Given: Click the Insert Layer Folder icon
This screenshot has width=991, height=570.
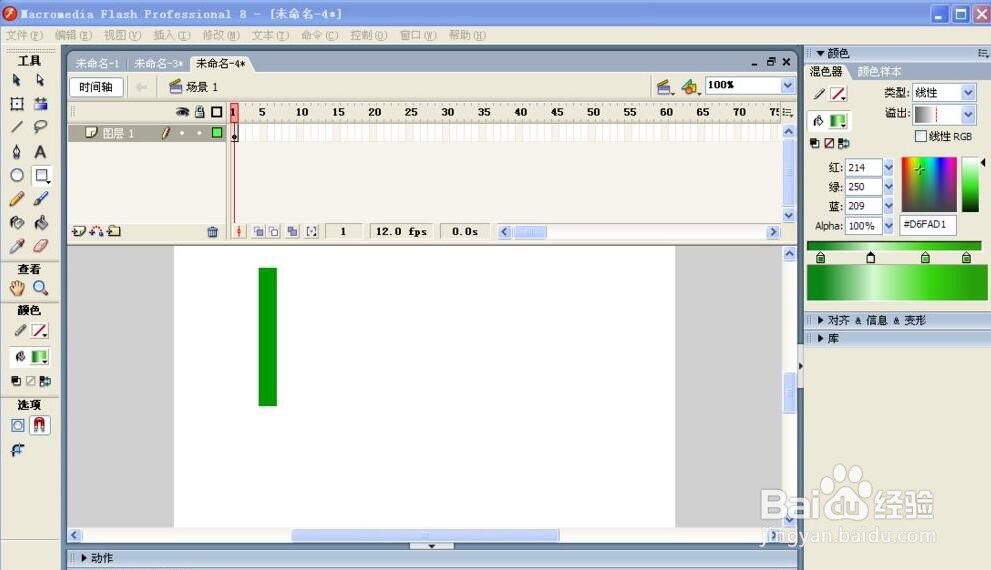Looking at the screenshot, I should pyautogui.click(x=114, y=231).
